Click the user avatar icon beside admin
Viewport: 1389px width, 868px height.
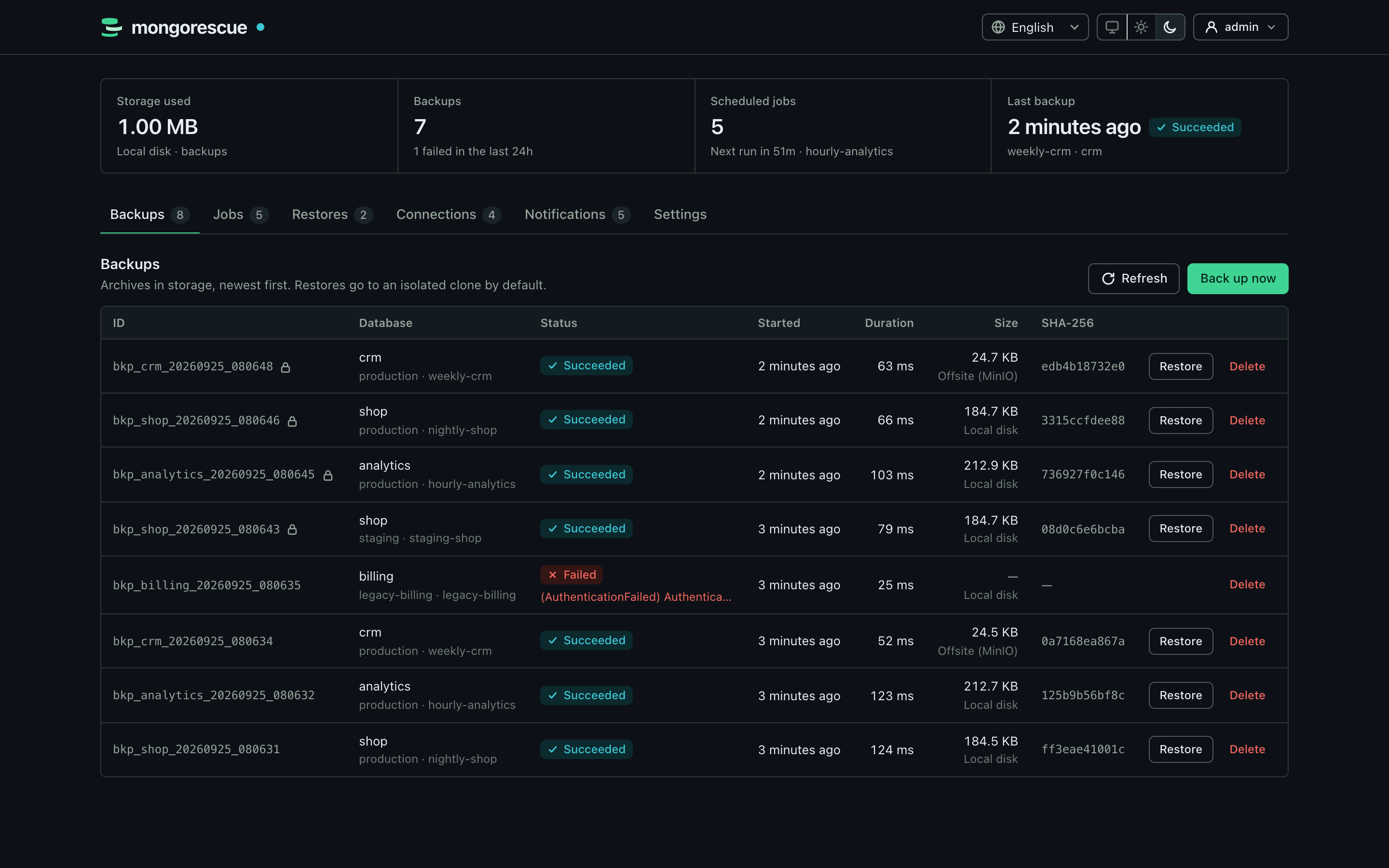1211,27
